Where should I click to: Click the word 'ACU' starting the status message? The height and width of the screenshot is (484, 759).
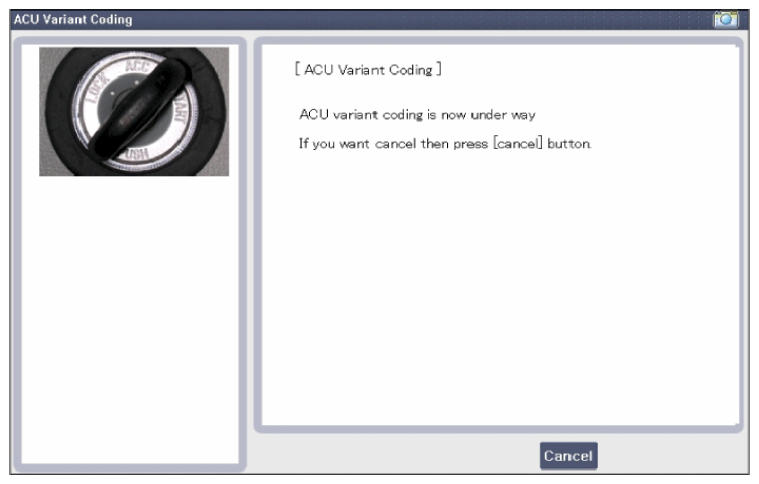[314, 114]
